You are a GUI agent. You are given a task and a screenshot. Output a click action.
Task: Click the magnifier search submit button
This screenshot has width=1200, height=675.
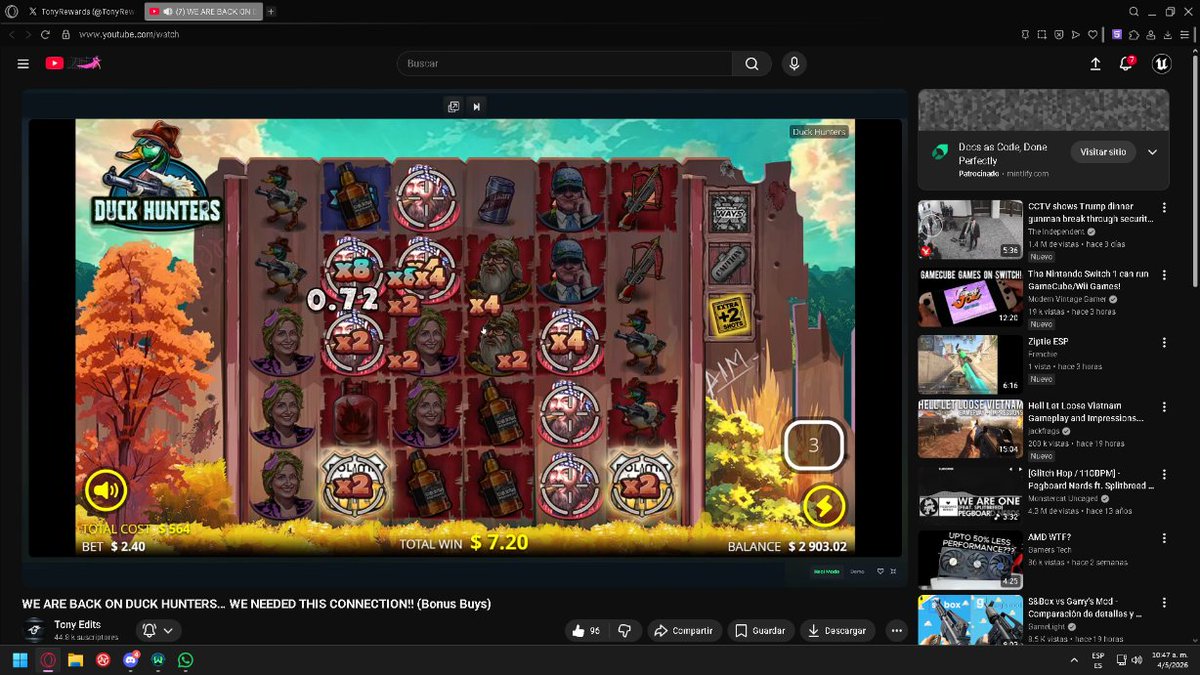point(751,63)
